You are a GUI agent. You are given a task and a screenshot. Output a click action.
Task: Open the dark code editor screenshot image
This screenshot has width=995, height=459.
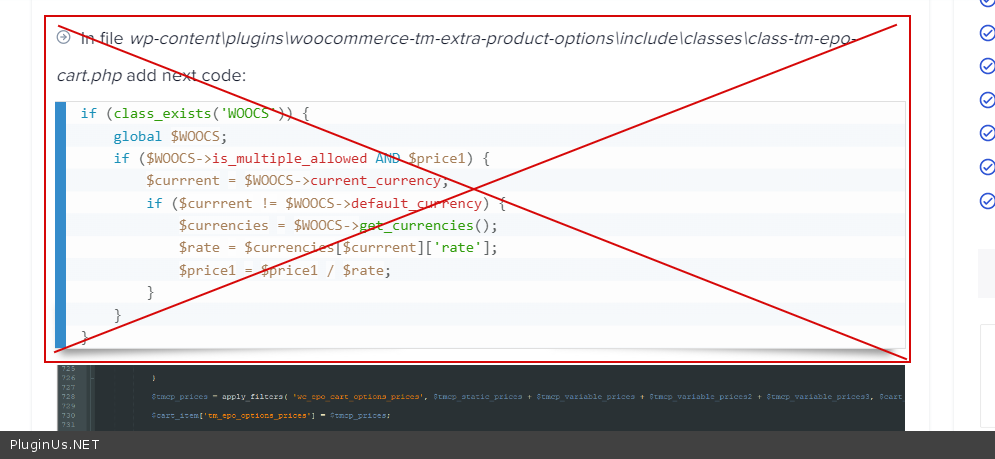pos(480,397)
